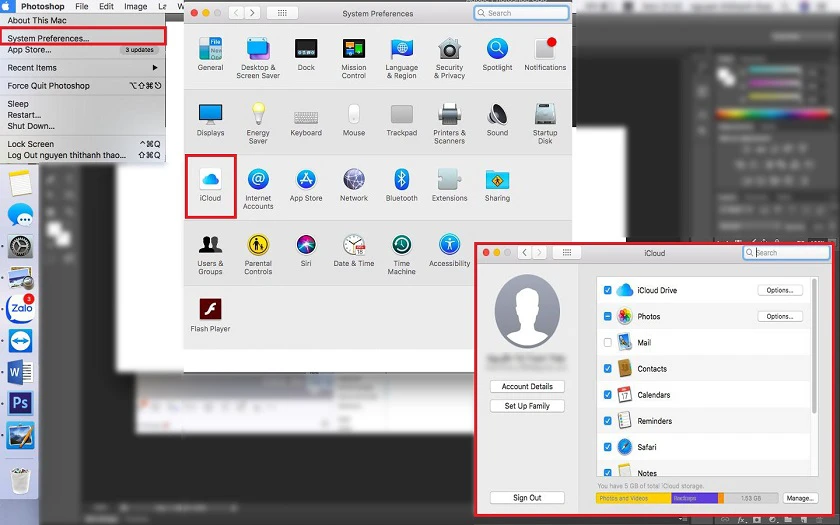840x525 pixels.
Task: Open Energy Saver preferences
Action: click(x=258, y=124)
